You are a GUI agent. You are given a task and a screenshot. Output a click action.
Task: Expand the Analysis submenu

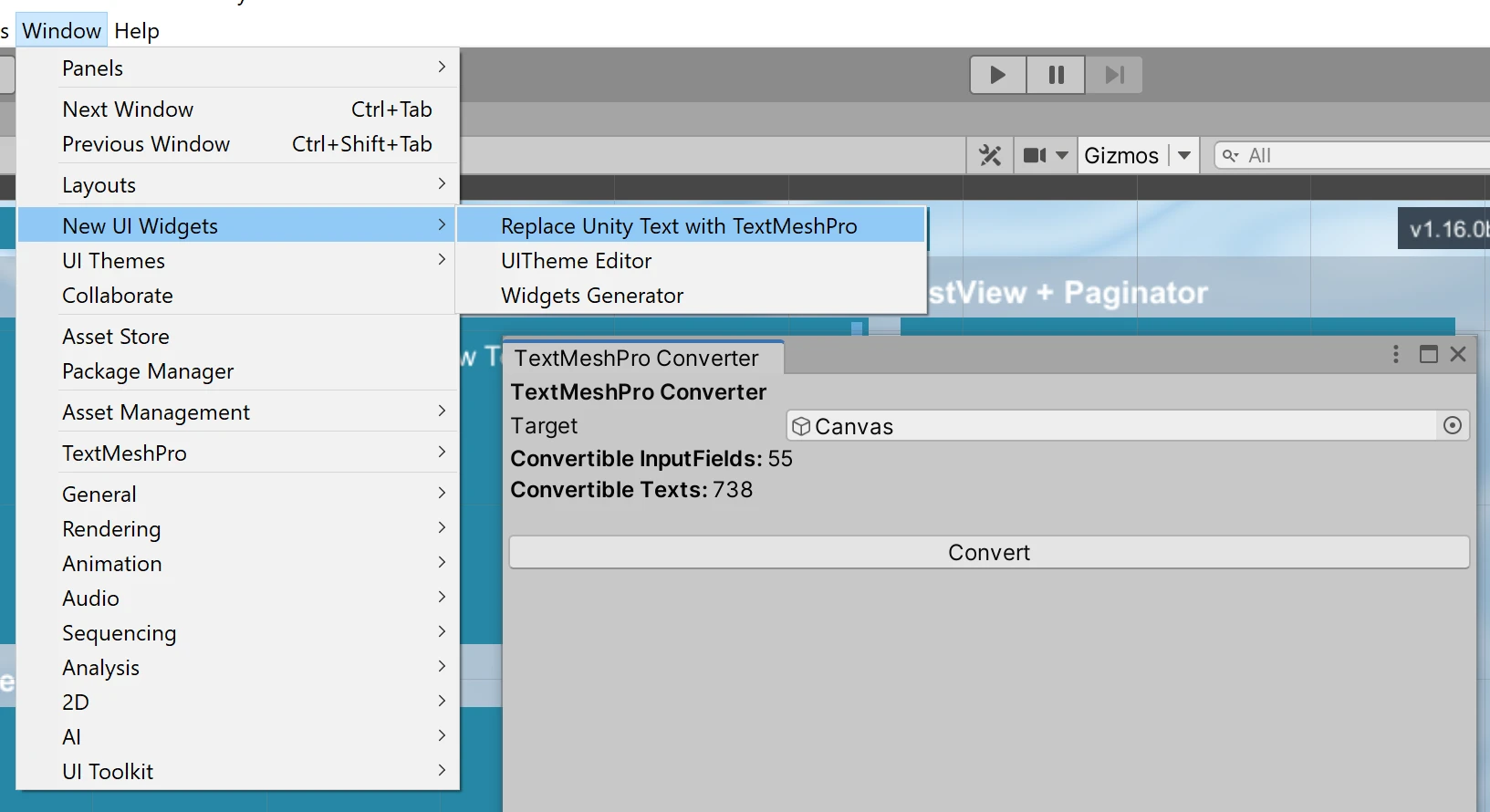click(x=238, y=668)
